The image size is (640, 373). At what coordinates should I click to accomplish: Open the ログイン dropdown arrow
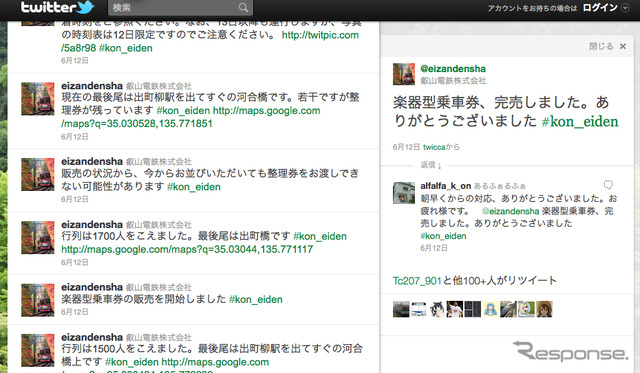[625, 8]
